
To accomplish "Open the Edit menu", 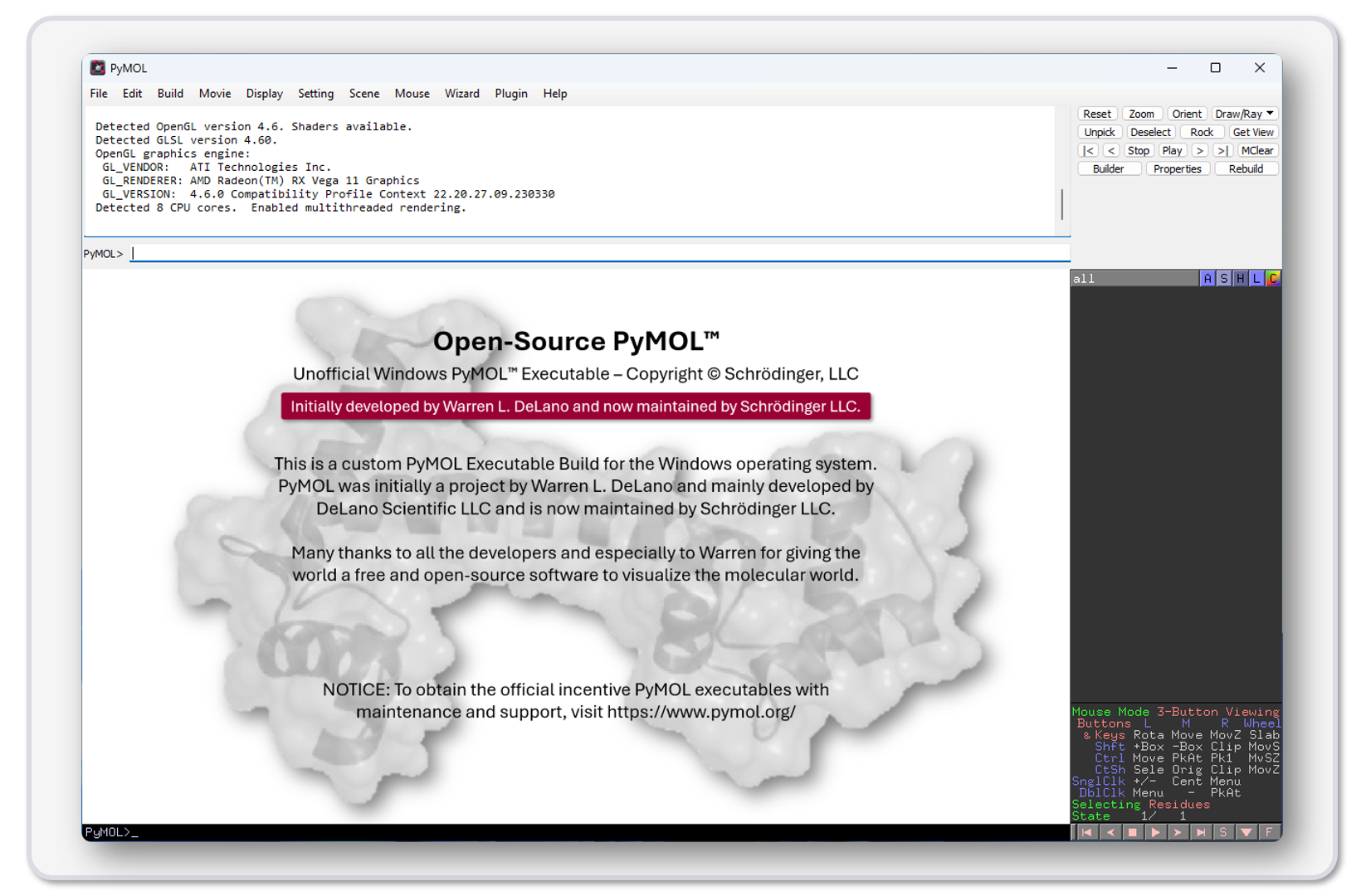I will coord(132,94).
